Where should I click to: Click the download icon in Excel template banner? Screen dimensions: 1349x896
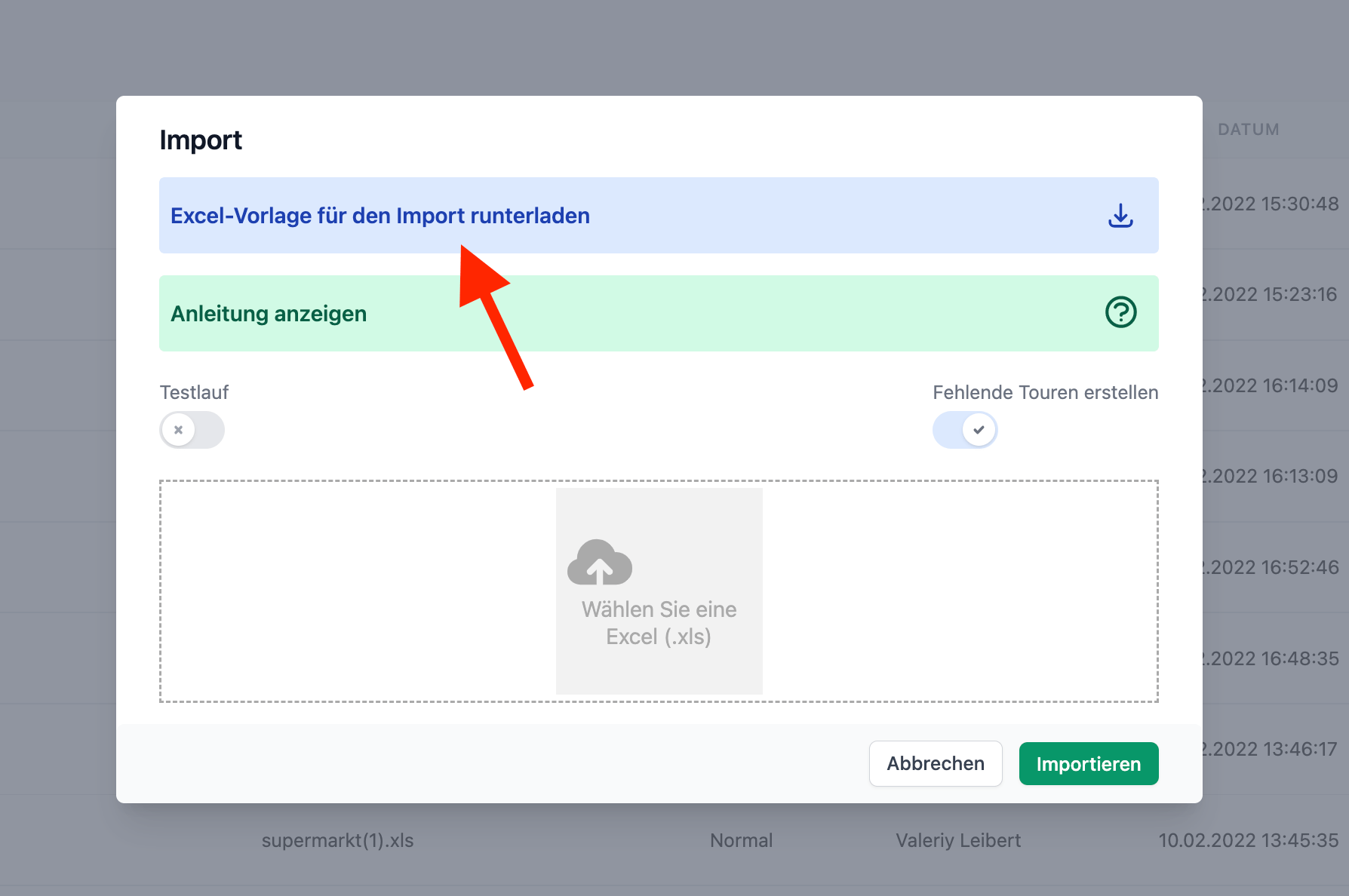coord(1120,216)
